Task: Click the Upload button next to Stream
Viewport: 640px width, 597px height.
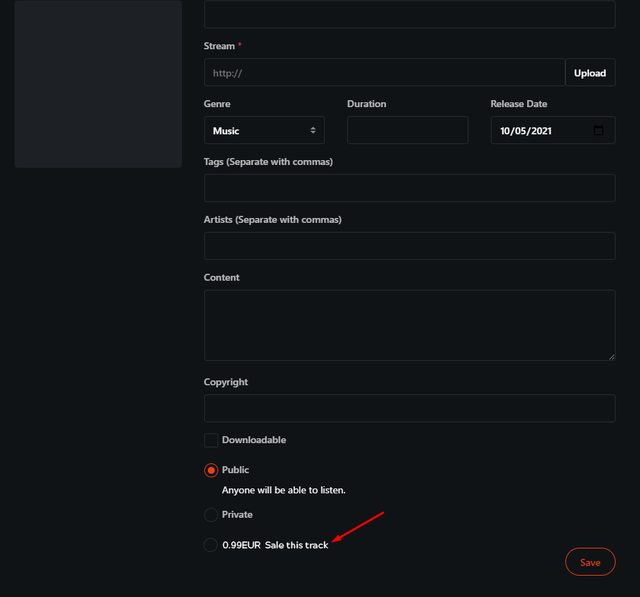Action: coord(590,73)
